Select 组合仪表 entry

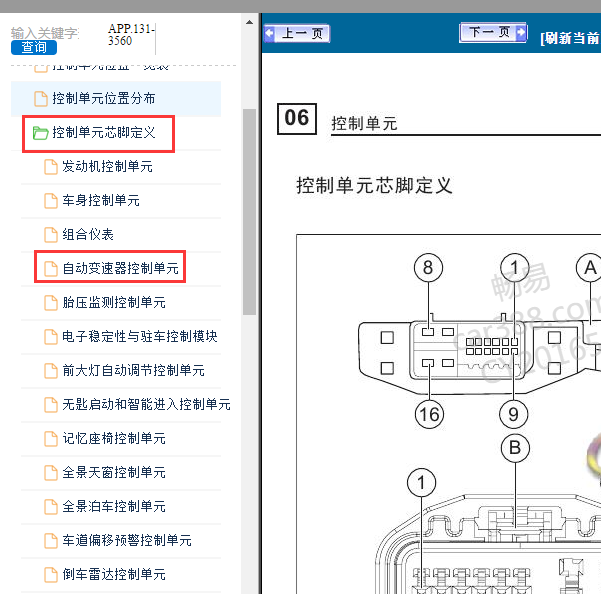(x=88, y=234)
